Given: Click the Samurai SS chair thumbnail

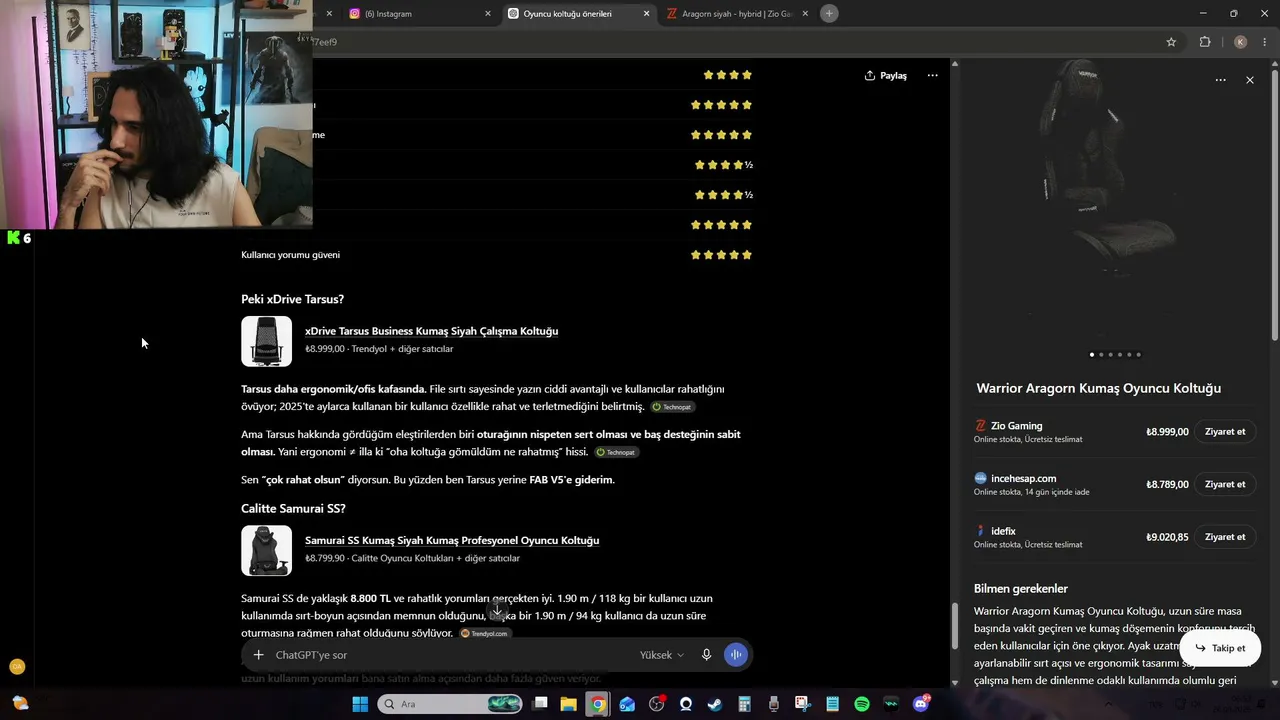Looking at the screenshot, I should [x=266, y=551].
